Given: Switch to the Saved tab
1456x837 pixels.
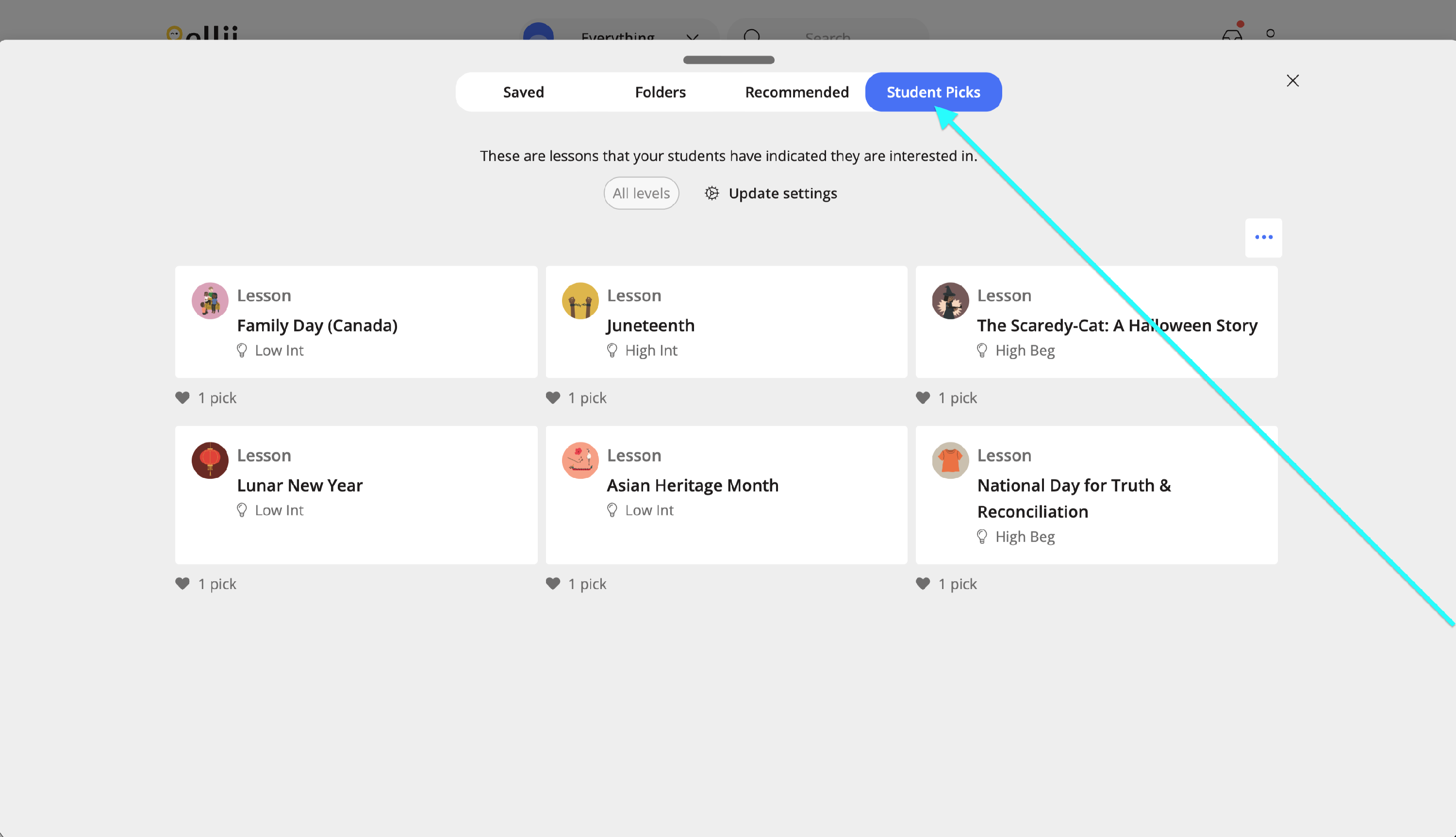Looking at the screenshot, I should (x=523, y=92).
